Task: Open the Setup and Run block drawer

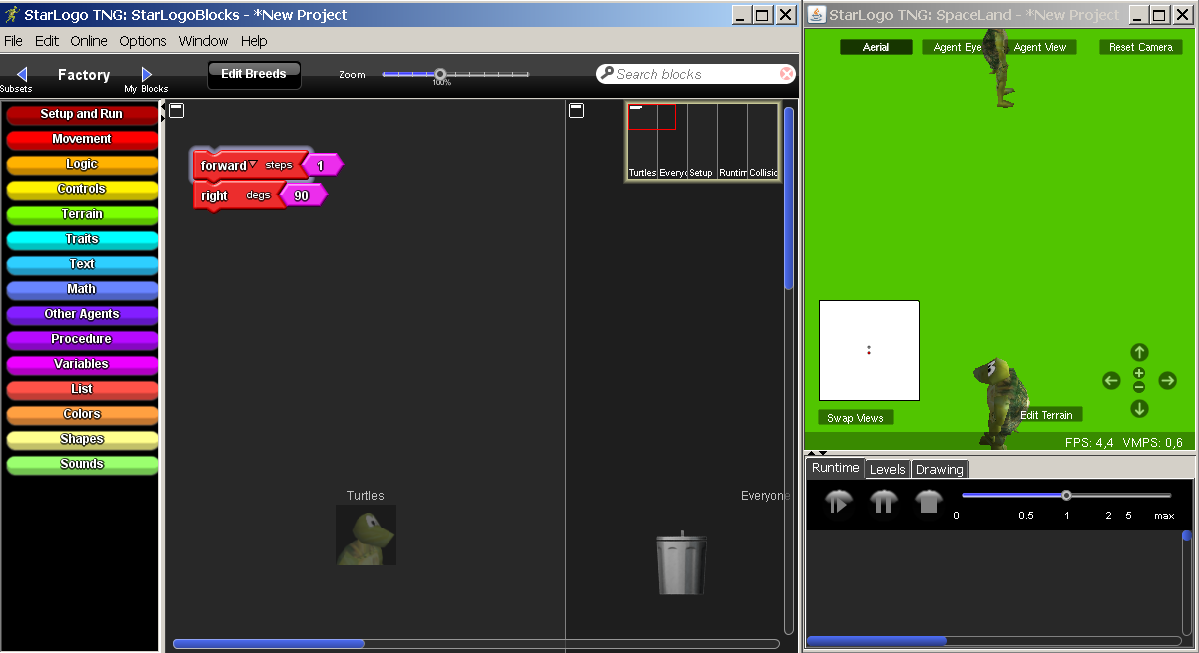Action: [82, 114]
